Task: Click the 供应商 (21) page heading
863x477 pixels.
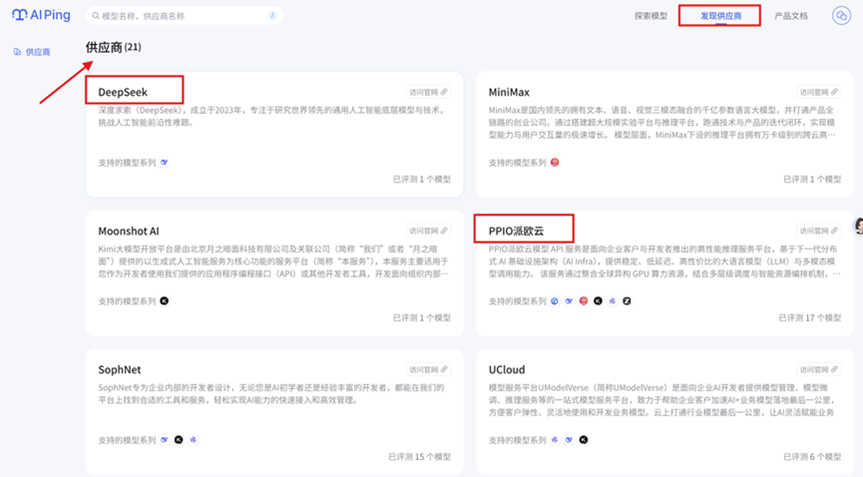Action: tap(113, 47)
